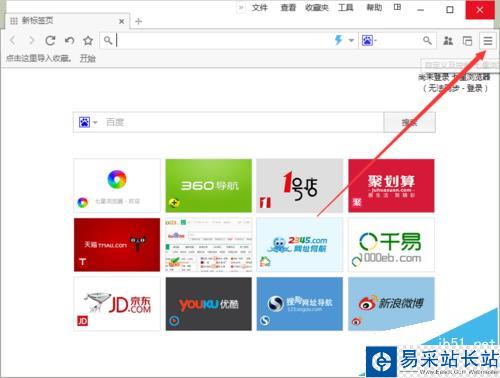Open the YOUKU 优酷 tile

point(209,304)
